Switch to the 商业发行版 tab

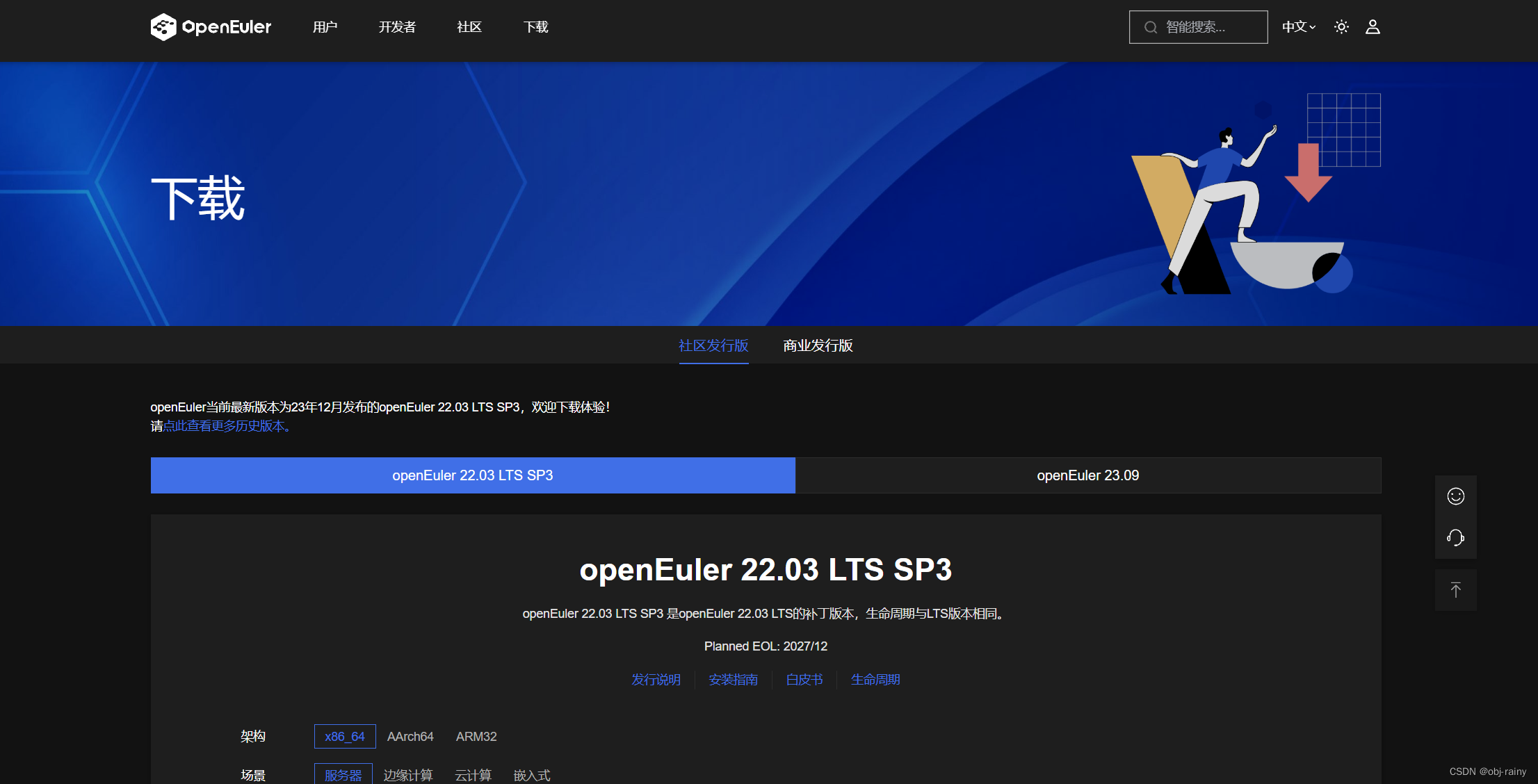[817, 345]
